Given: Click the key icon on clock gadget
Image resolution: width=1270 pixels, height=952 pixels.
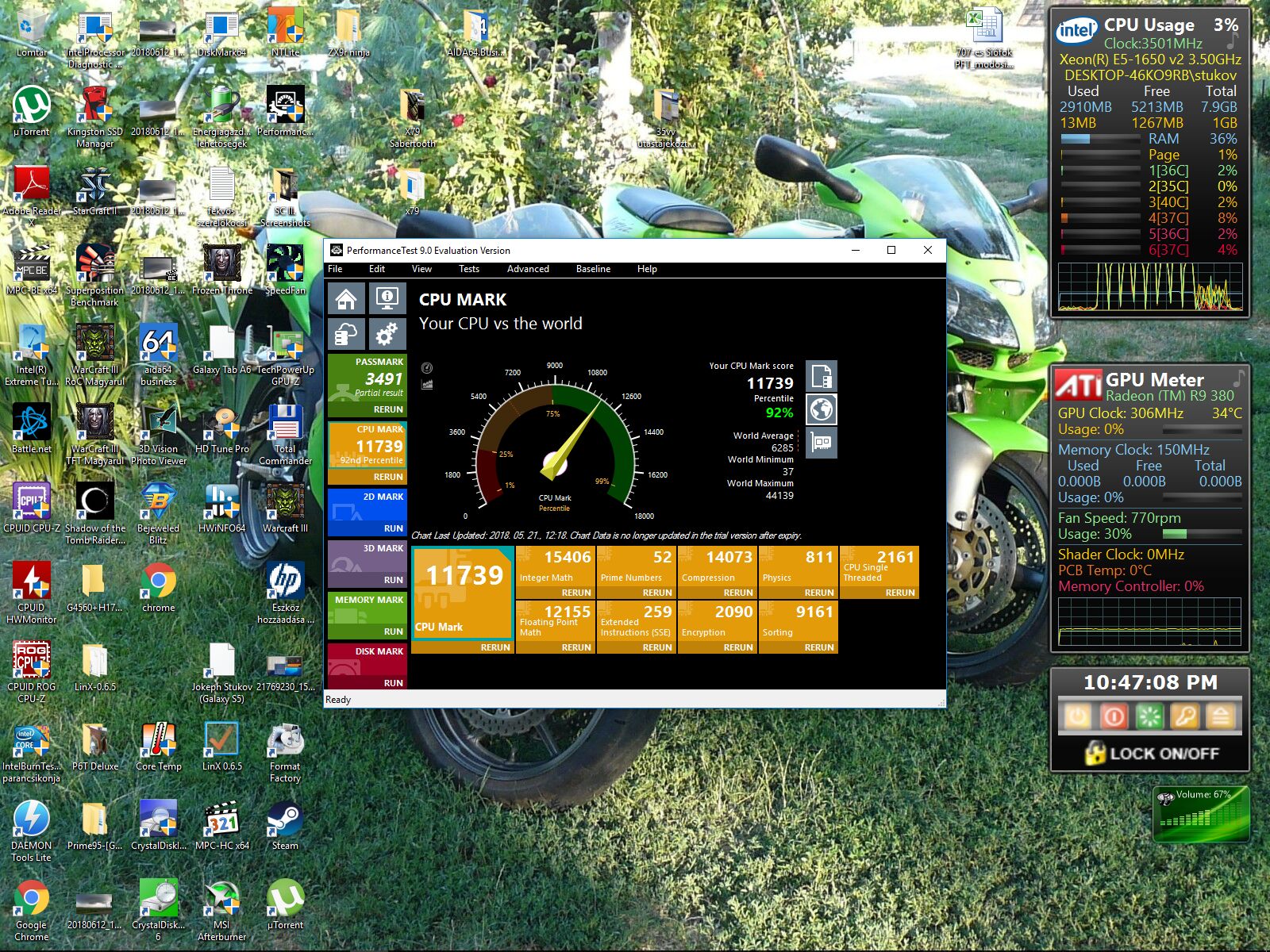Looking at the screenshot, I should tap(1185, 717).
